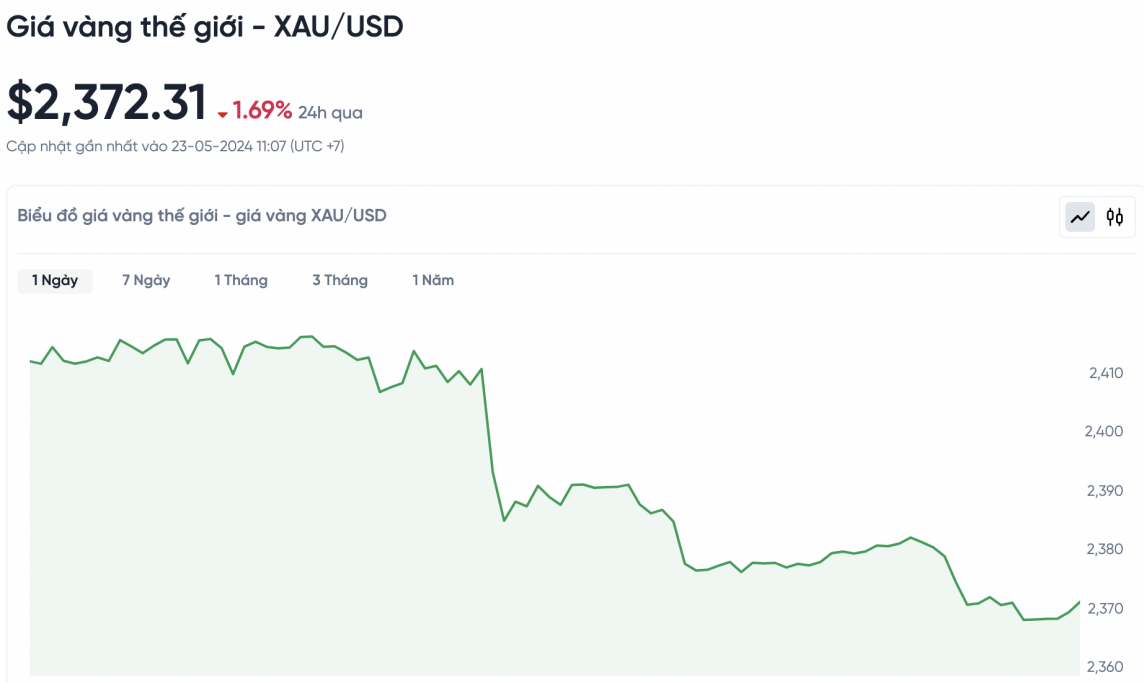The image size is (1144, 683).
Task: View the 1 Năm chart range
Action: (433, 281)
